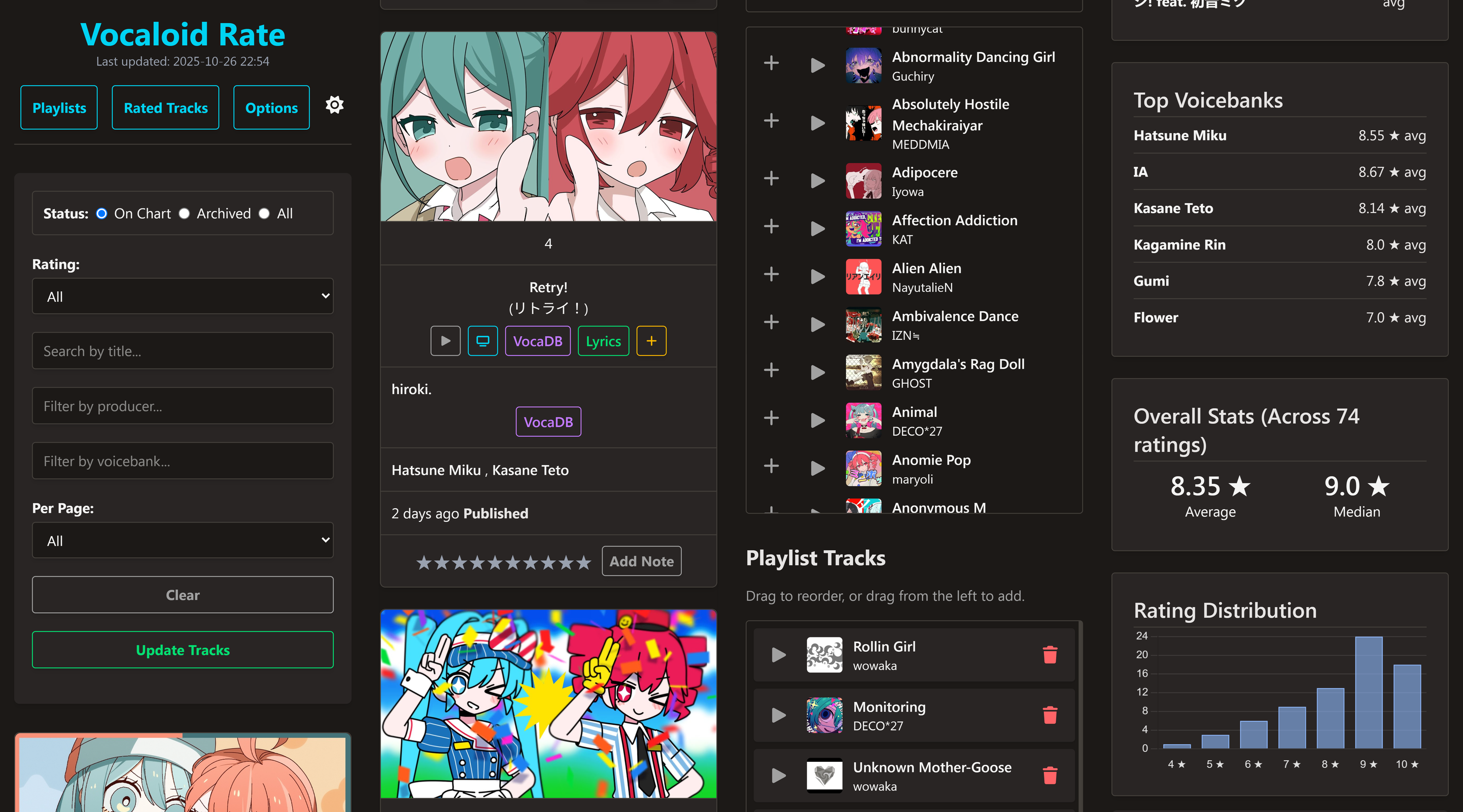Play Unknown Mother-Goose in playlist
Image resolution: width=1463 pixels, height=812 pixels.
[779, 775]
